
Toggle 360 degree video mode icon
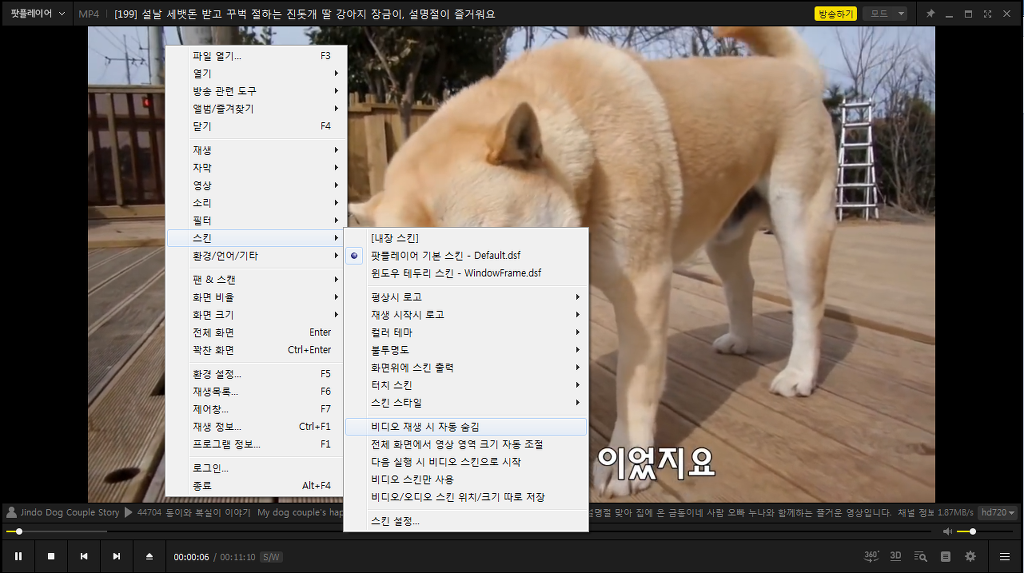click(x=871, y=556)
